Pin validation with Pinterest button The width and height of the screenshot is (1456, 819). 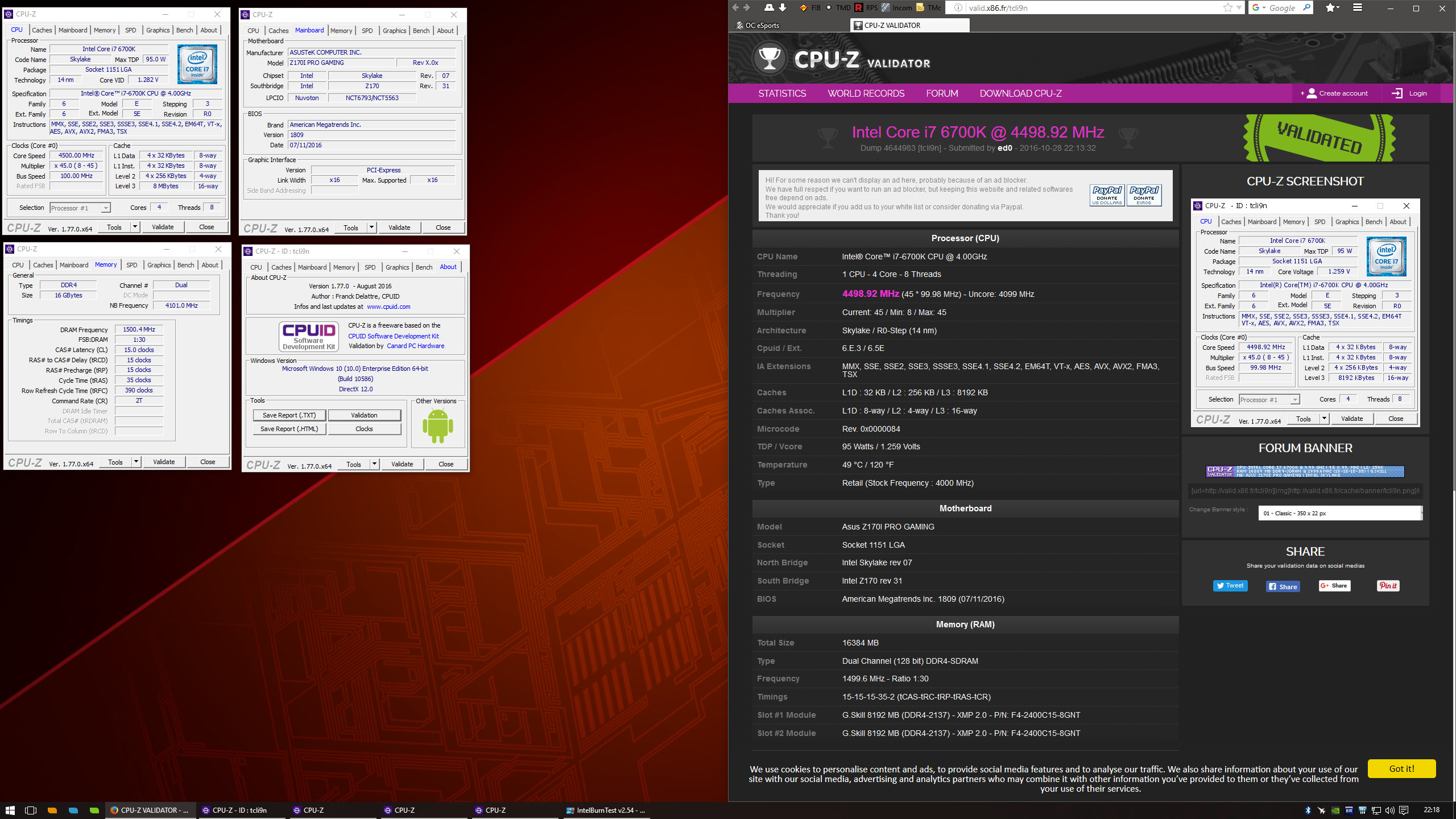click(1388, 586)
